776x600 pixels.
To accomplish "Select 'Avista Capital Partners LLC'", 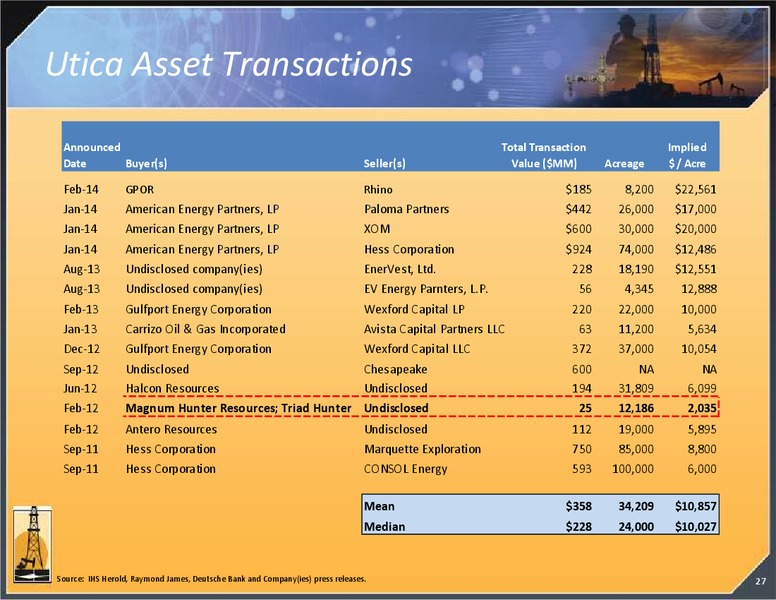I will [434, 329].
